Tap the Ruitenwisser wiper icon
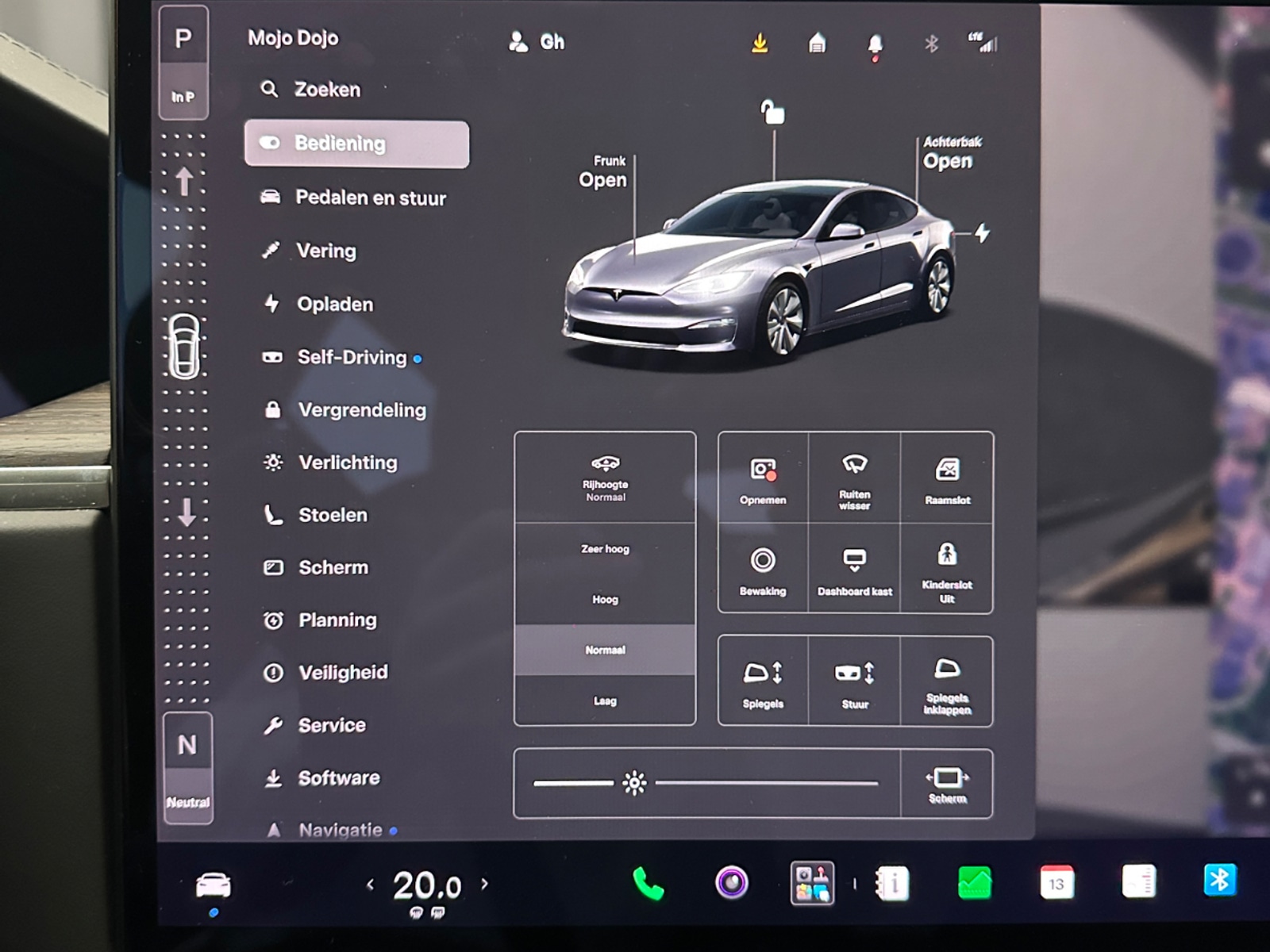The height and width of the screenshot is (952, 1270). coord(854,478)
